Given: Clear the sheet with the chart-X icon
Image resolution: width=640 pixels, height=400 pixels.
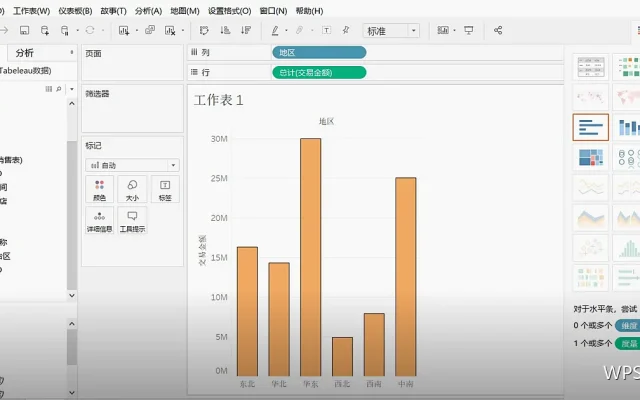Looking at the screenshot, I should pos(170,30).
